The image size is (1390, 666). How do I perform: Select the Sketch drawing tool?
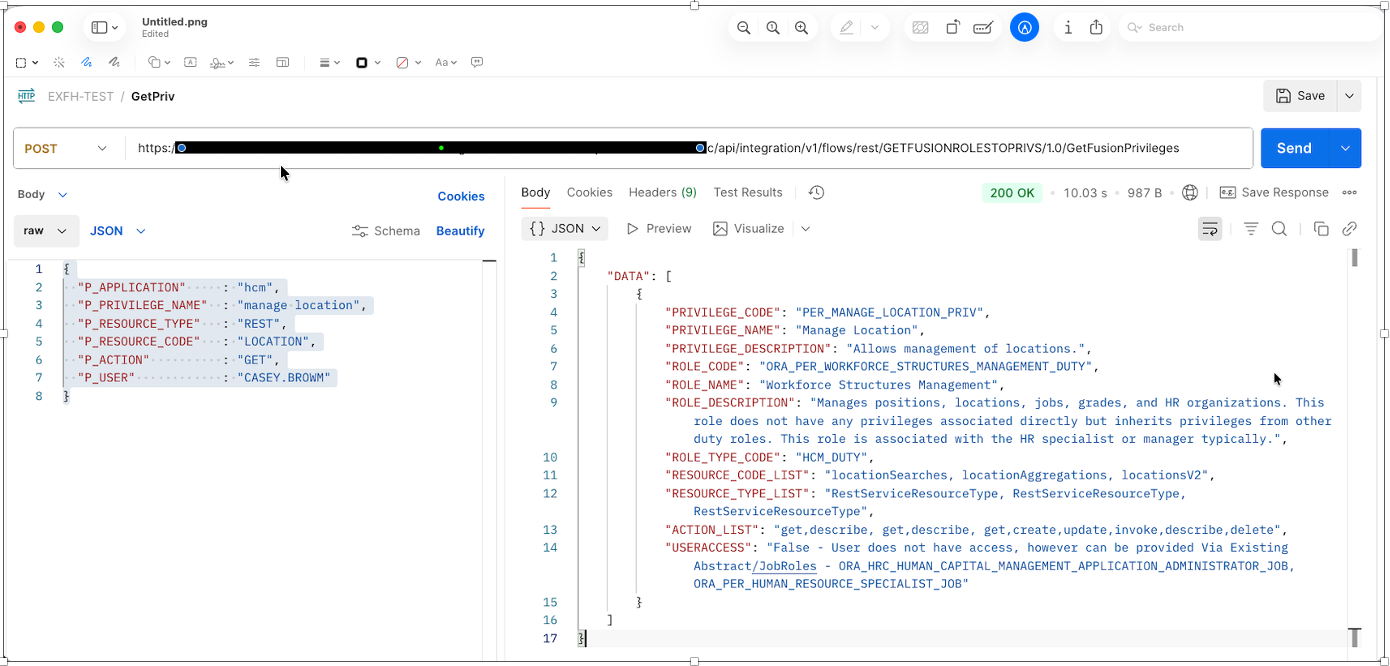[x=87, y=62]
